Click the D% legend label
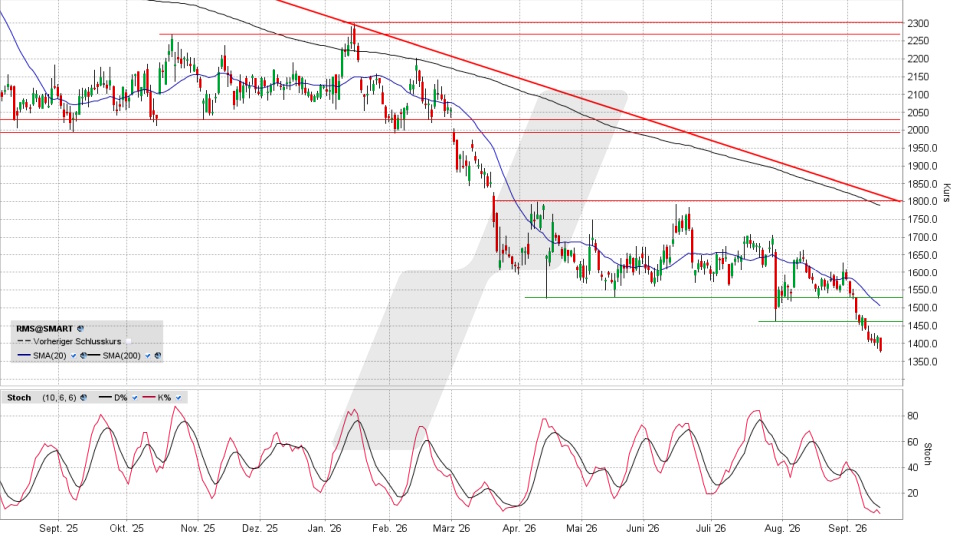 (121, 397)
